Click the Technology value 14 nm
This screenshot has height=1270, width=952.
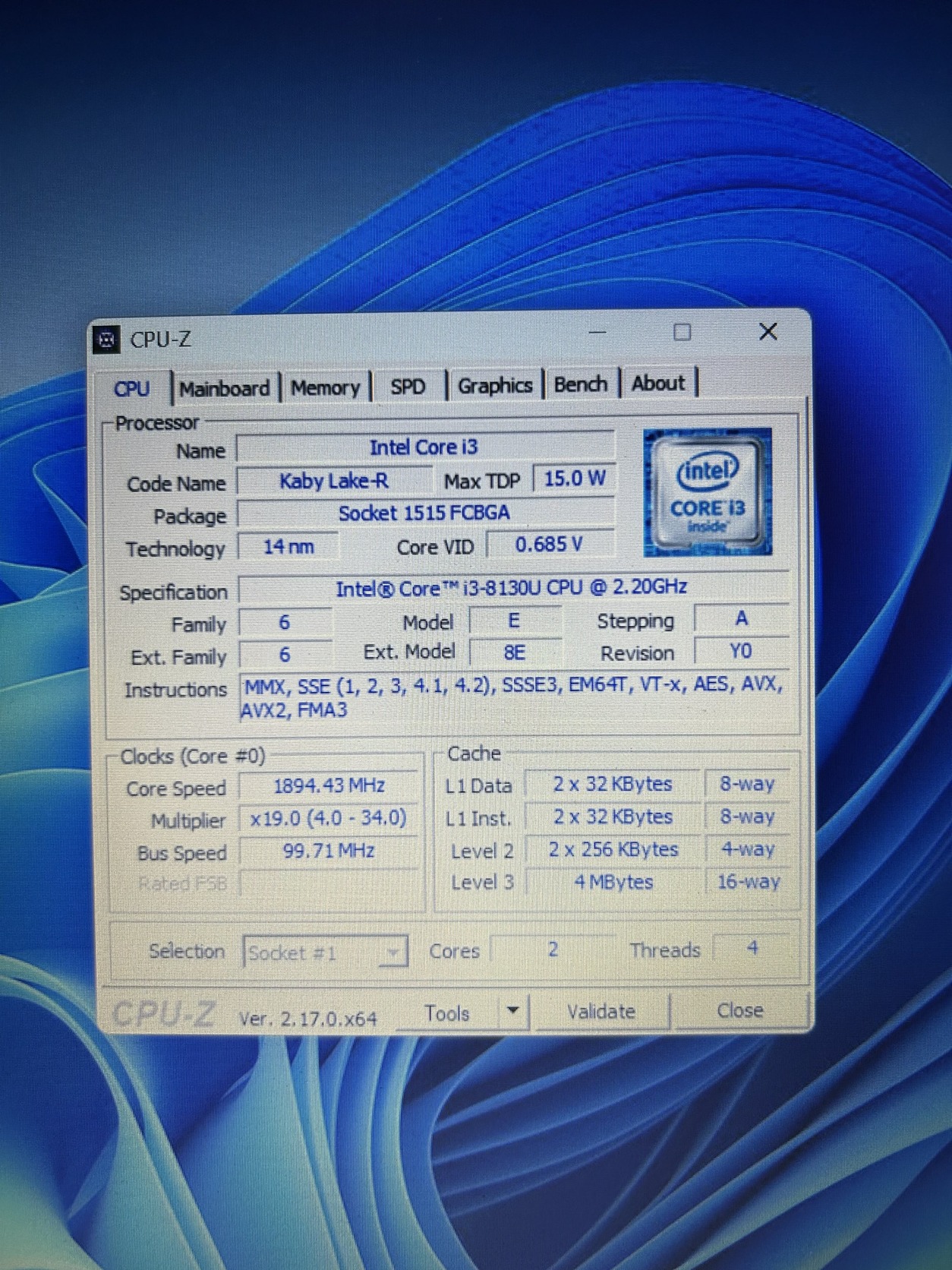[288, 547]
